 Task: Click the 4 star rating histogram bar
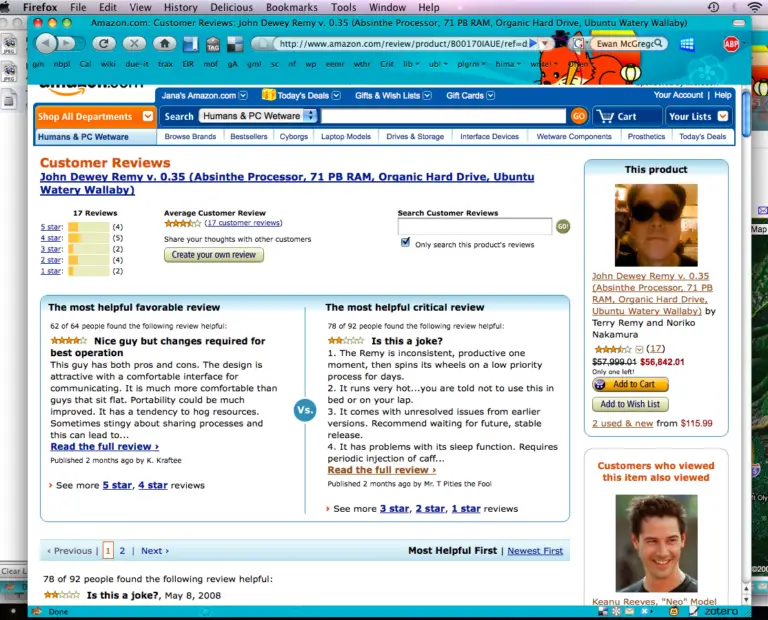tap(89, 238)
